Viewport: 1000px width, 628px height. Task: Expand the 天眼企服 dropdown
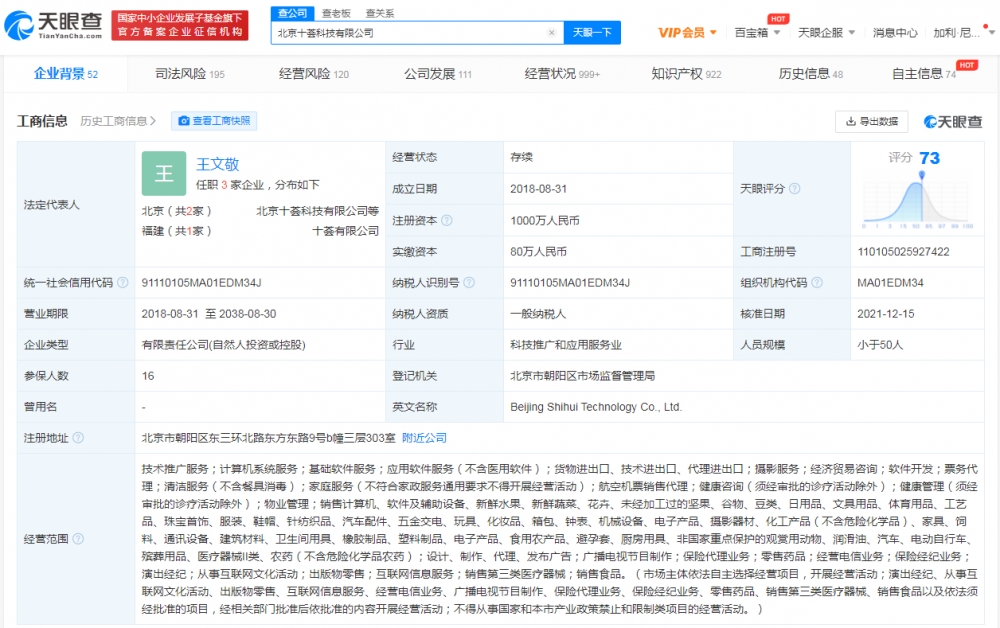coord(826,33)
